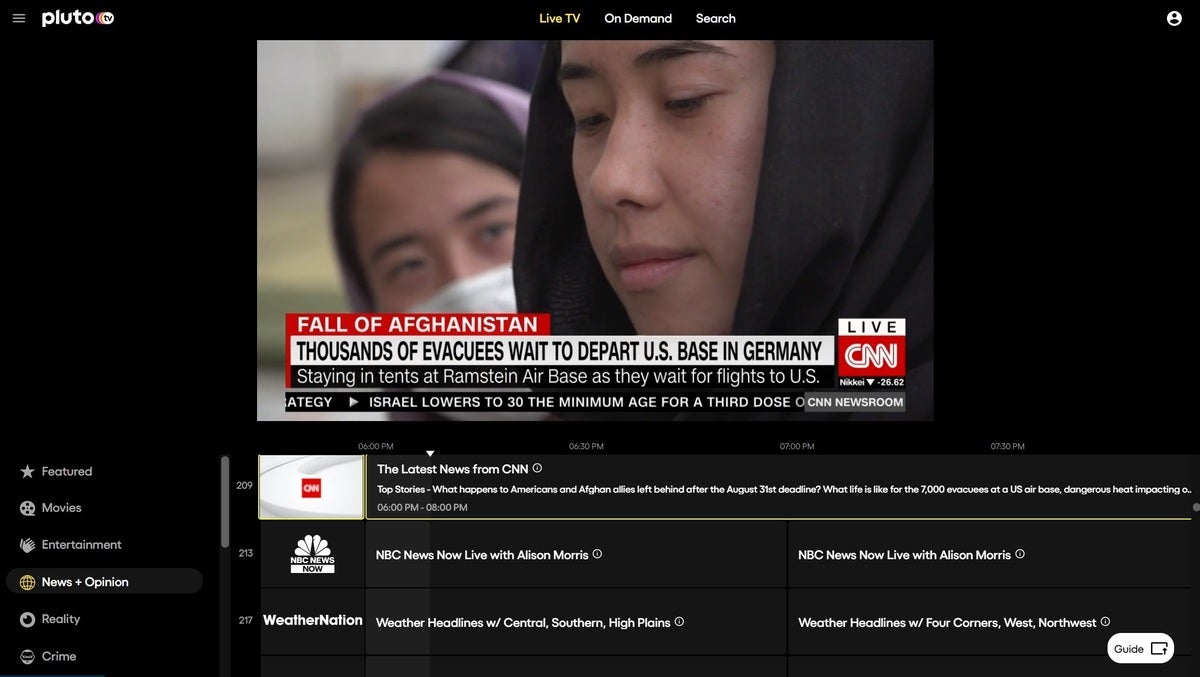
Task: Click the Pluto TV logo
Action: (x=78, y=18)
